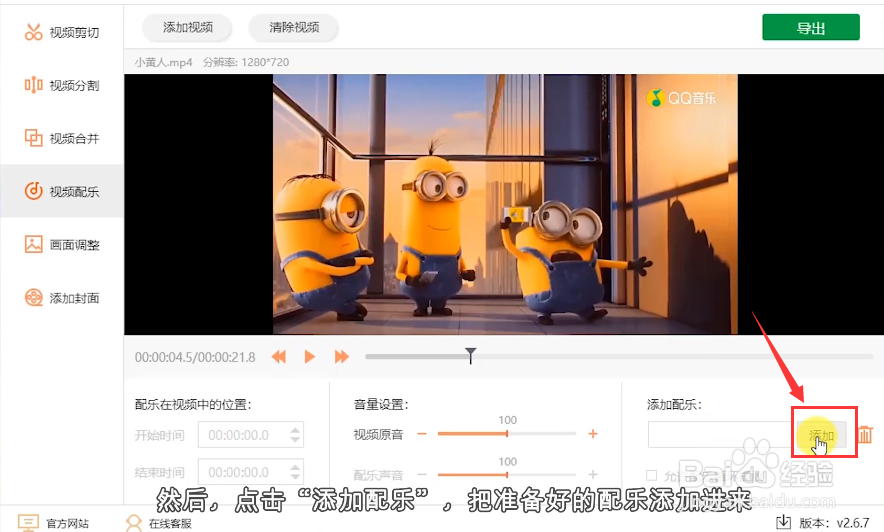This screenshot has height=532, width=884.
Task: Increase 结束时间 with the up arrow
Action: pos(295,467)
